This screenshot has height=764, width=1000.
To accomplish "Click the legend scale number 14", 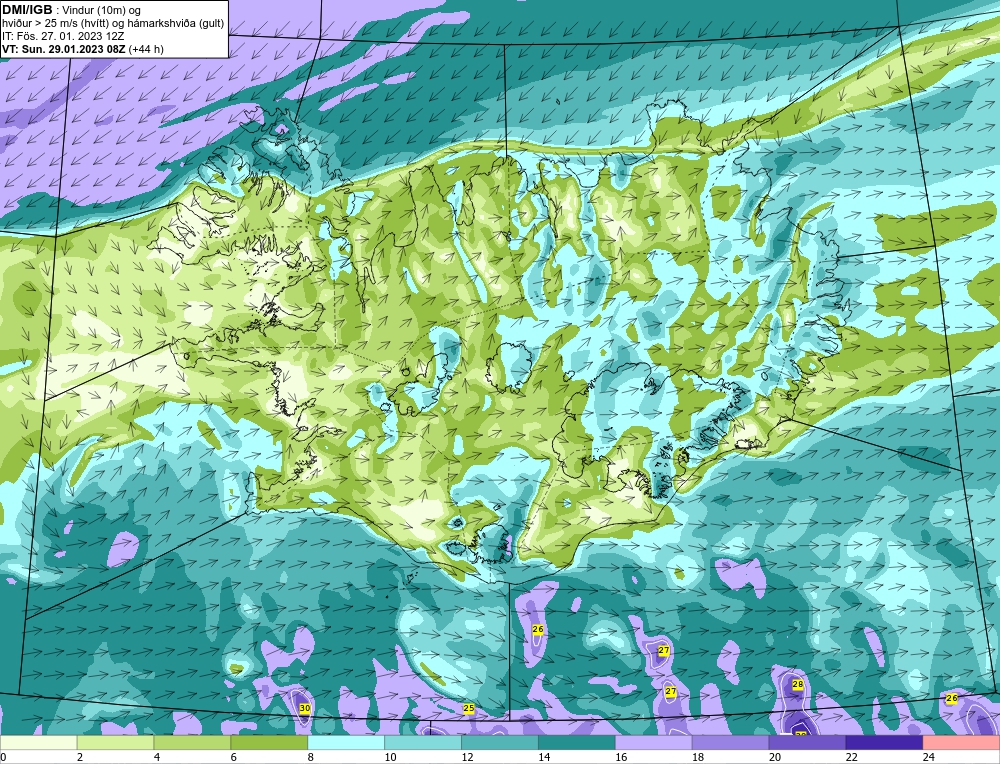I will click(544, 757).
